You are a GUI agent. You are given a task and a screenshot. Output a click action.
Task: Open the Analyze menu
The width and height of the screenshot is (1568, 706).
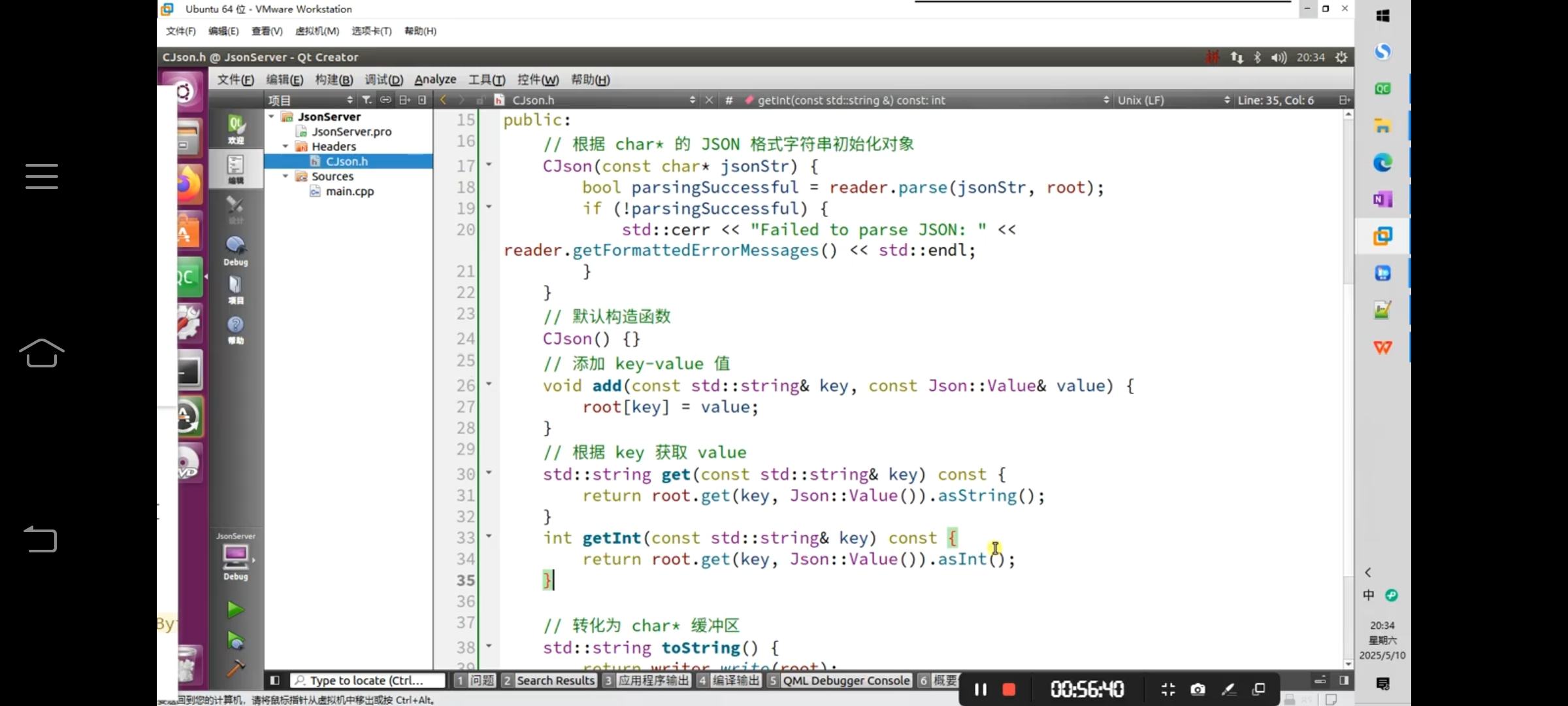[x=435, y=80]
